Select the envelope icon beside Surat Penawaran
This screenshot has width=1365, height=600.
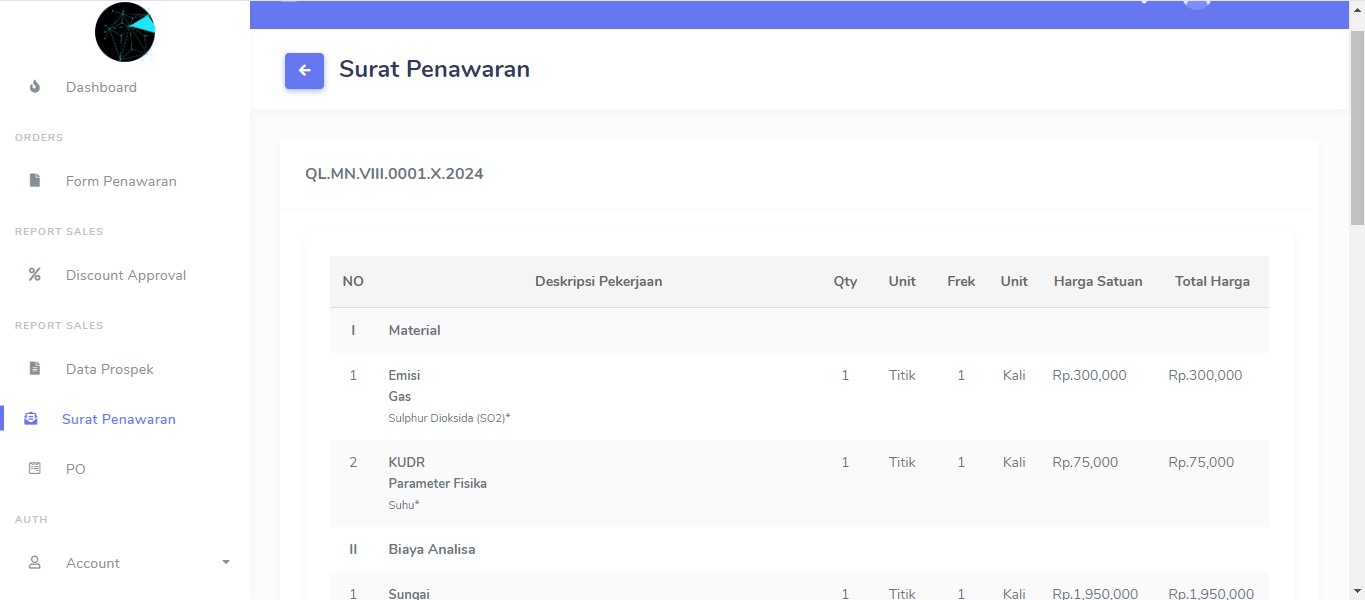[34, 418]
